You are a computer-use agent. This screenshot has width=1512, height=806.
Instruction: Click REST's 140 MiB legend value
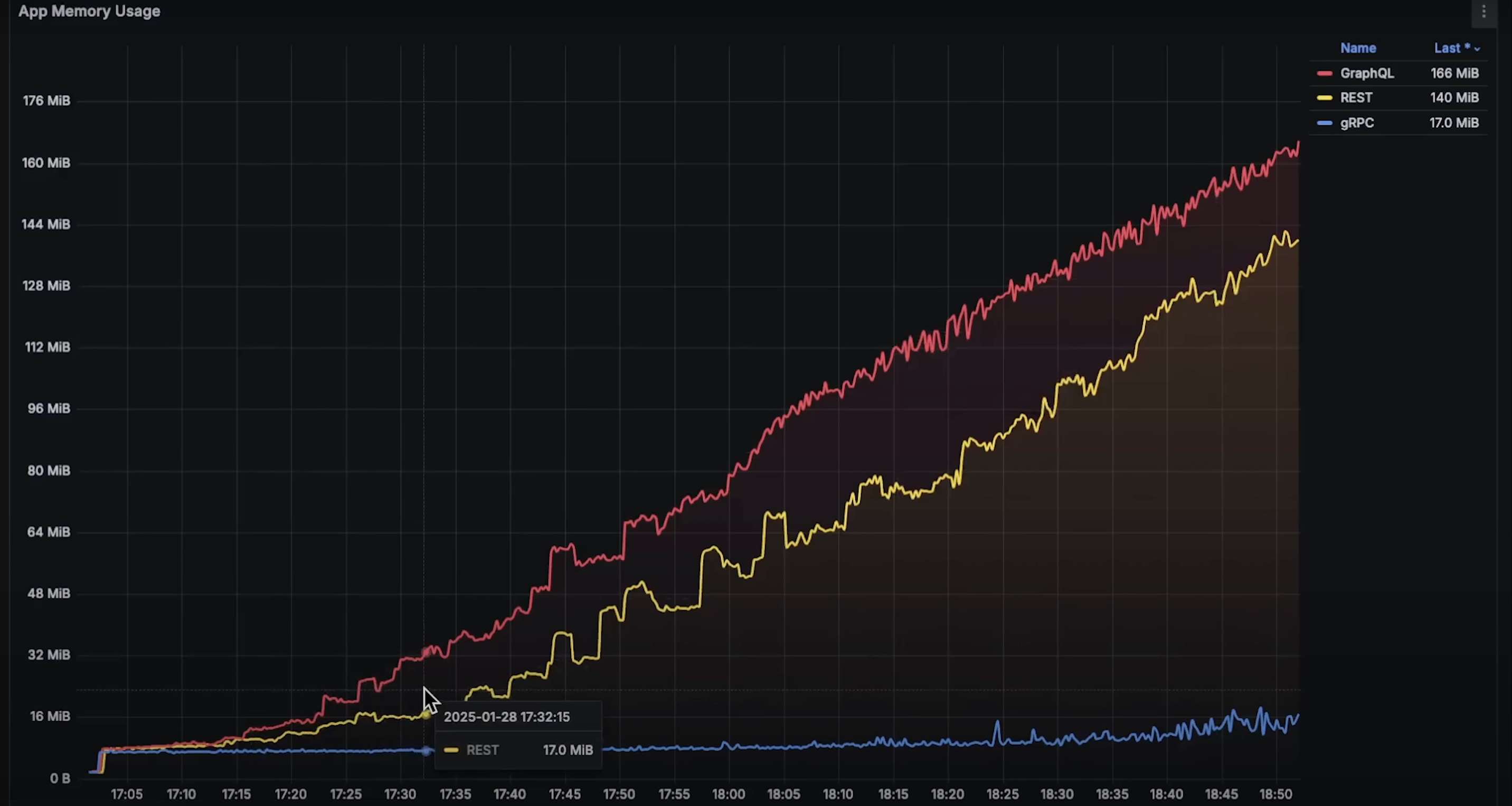click(1454, 98)
